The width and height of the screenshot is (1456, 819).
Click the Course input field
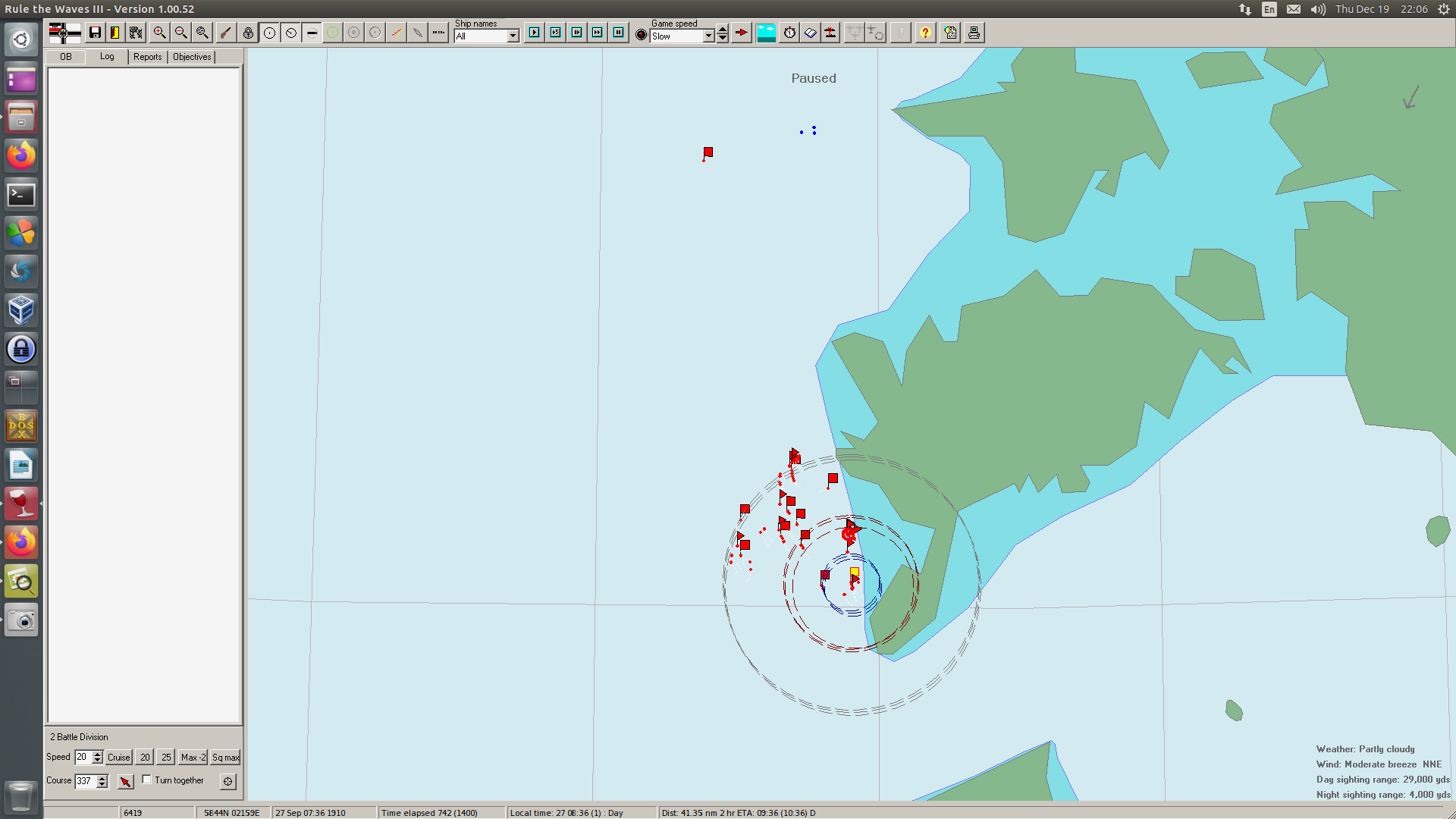coord(84,781)
